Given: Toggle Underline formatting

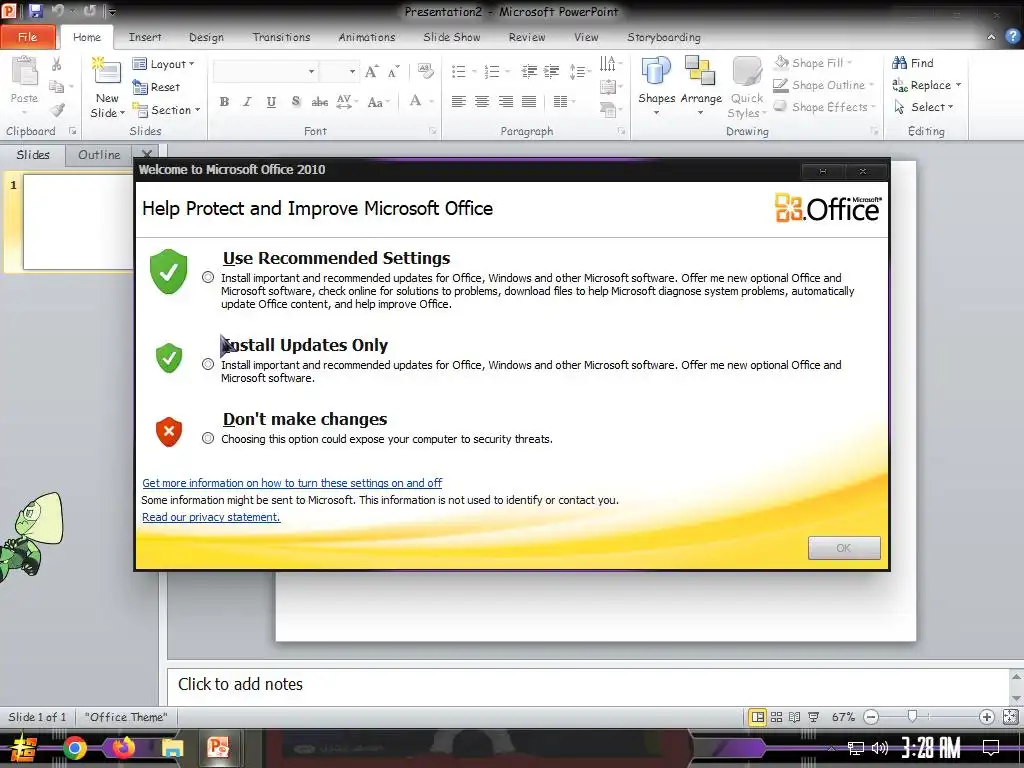Looking at the screenshot, I should coord(271,102).
